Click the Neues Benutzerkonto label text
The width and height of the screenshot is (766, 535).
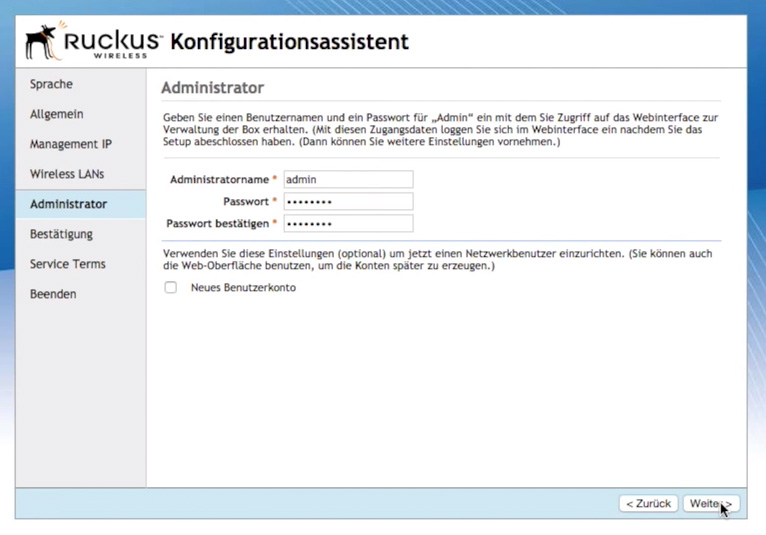coord(243,288)
